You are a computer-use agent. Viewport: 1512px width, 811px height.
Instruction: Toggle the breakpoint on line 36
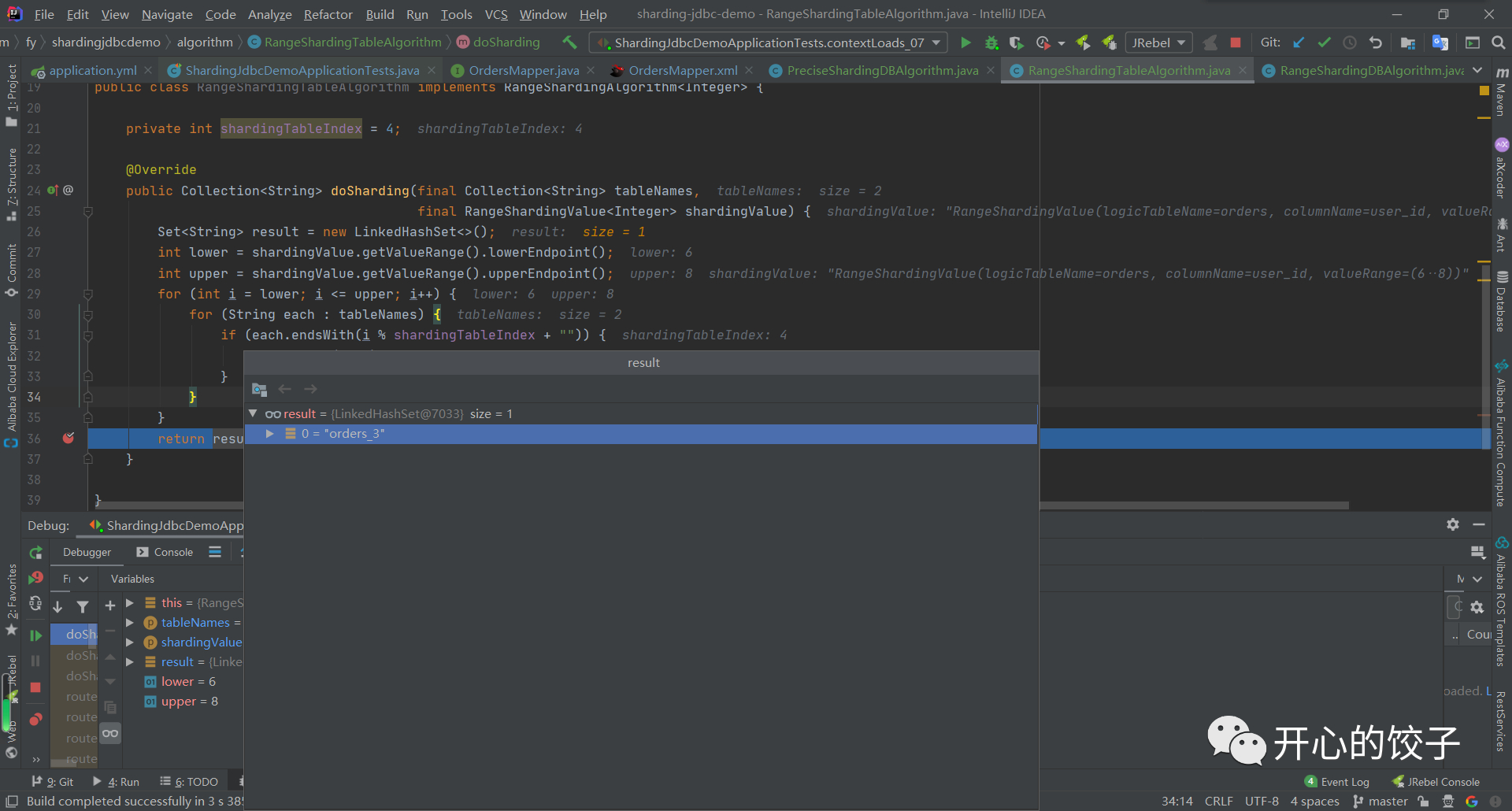click(69, 438)
